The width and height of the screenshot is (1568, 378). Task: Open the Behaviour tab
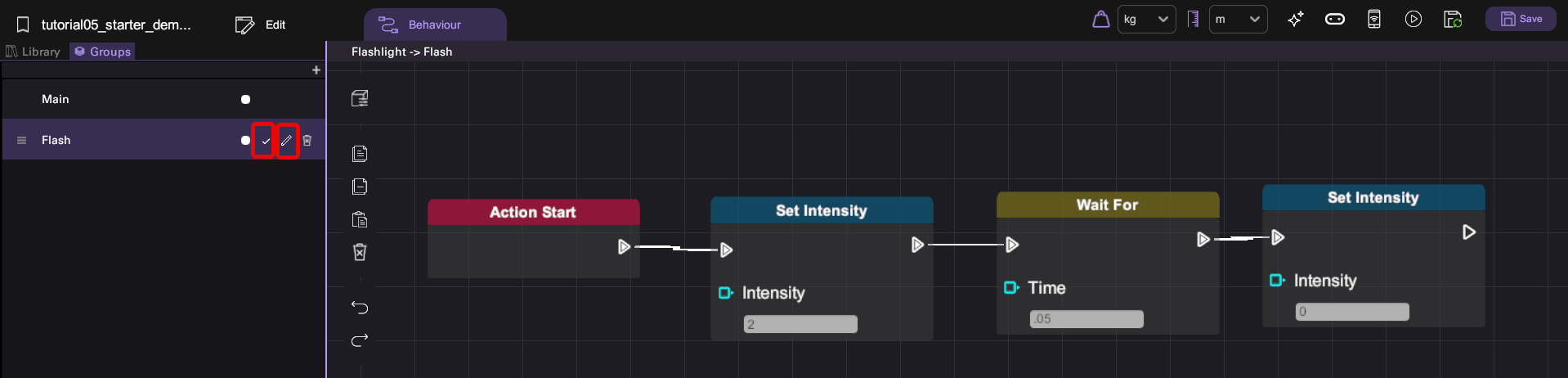[x=435, y=25]
